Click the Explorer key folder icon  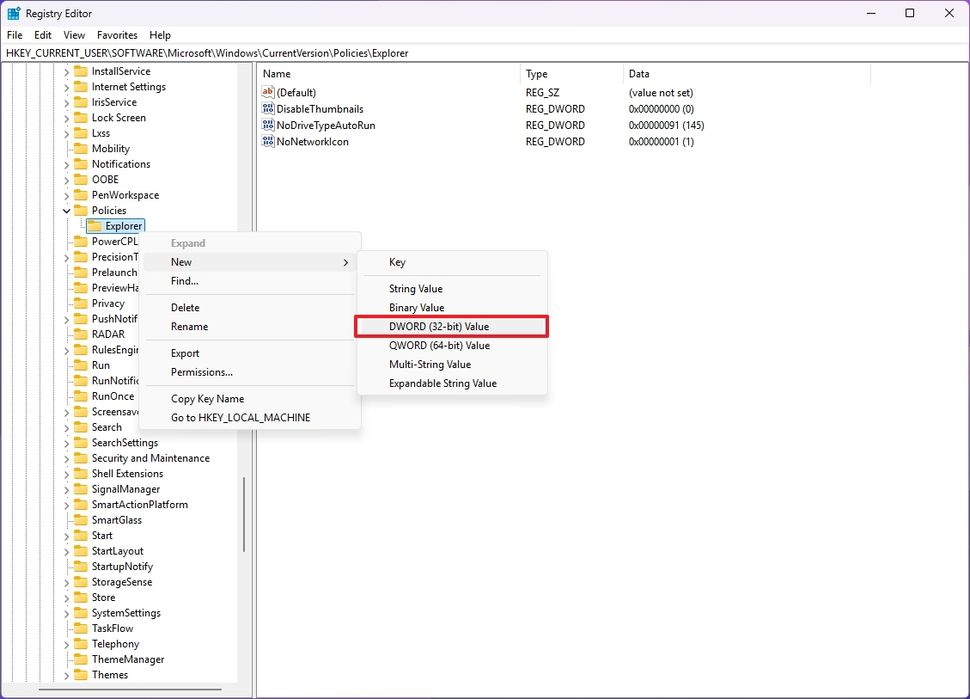pyautogui.click(x=95, y=225)
